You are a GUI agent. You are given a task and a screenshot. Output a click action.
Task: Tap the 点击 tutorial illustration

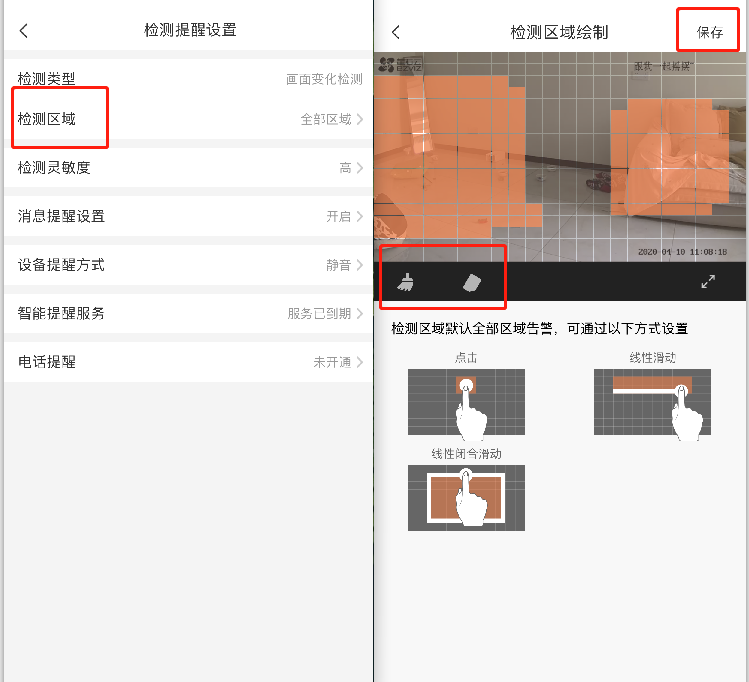click(466, 401)
